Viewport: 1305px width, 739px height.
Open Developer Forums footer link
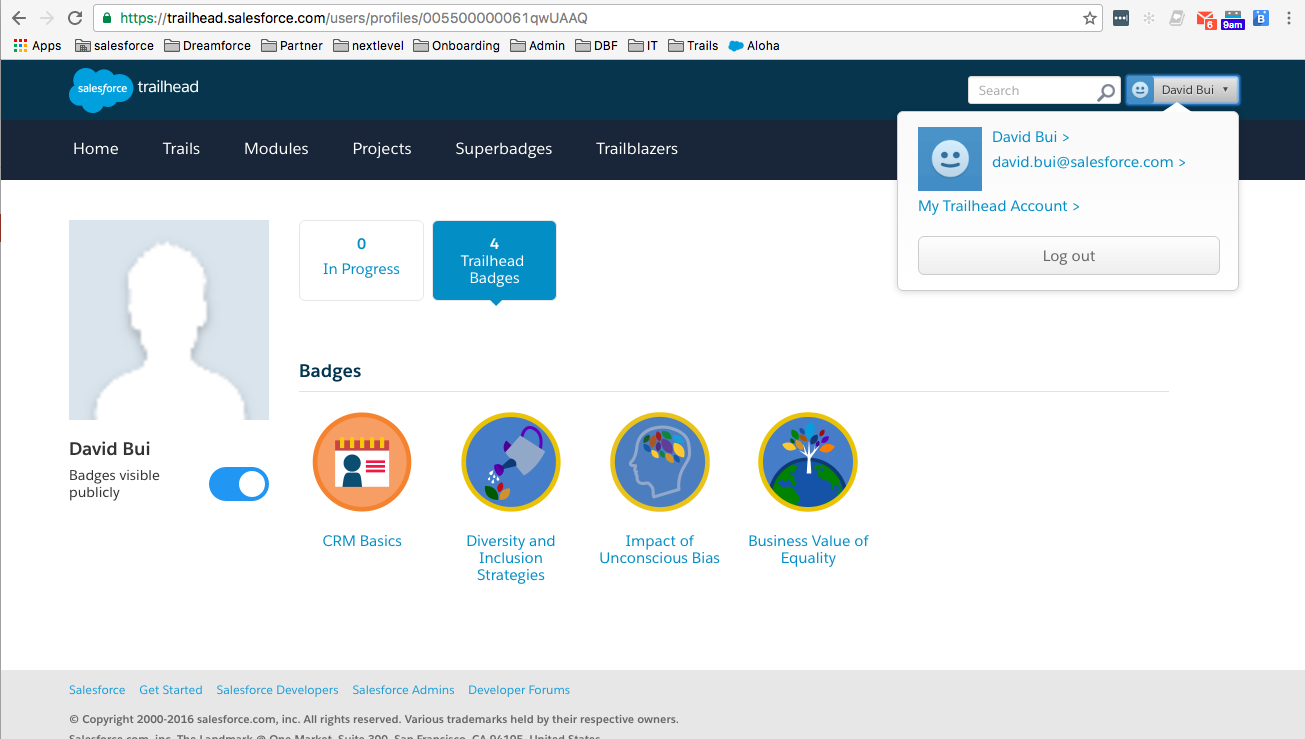tap(519, 690)
